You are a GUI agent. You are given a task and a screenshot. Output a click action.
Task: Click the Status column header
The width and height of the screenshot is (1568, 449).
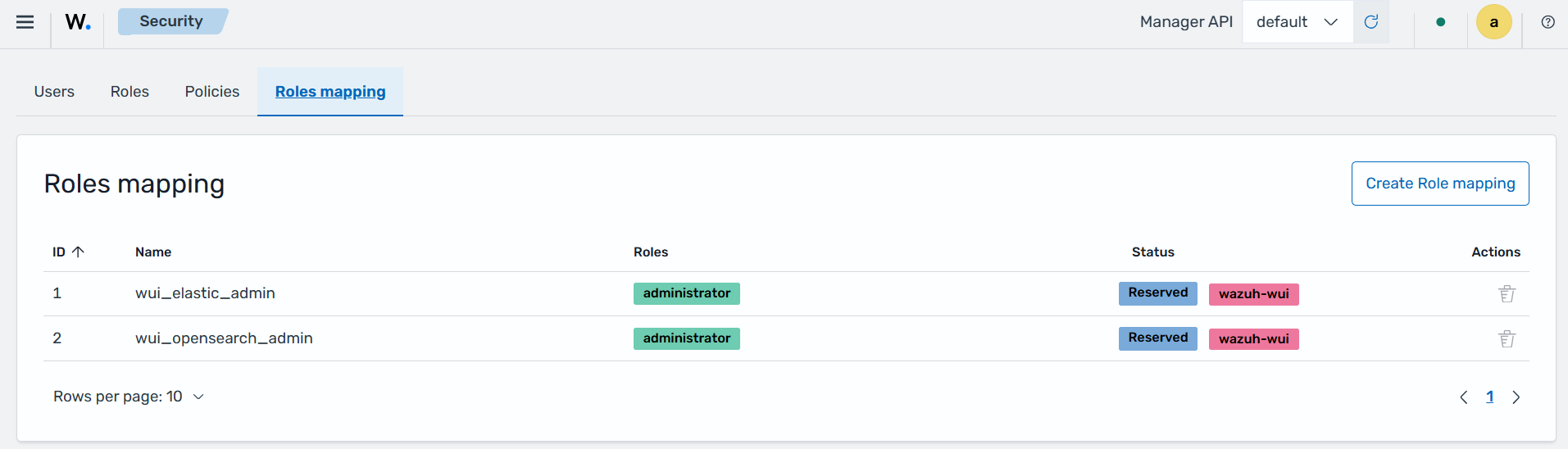point(1153,252)
